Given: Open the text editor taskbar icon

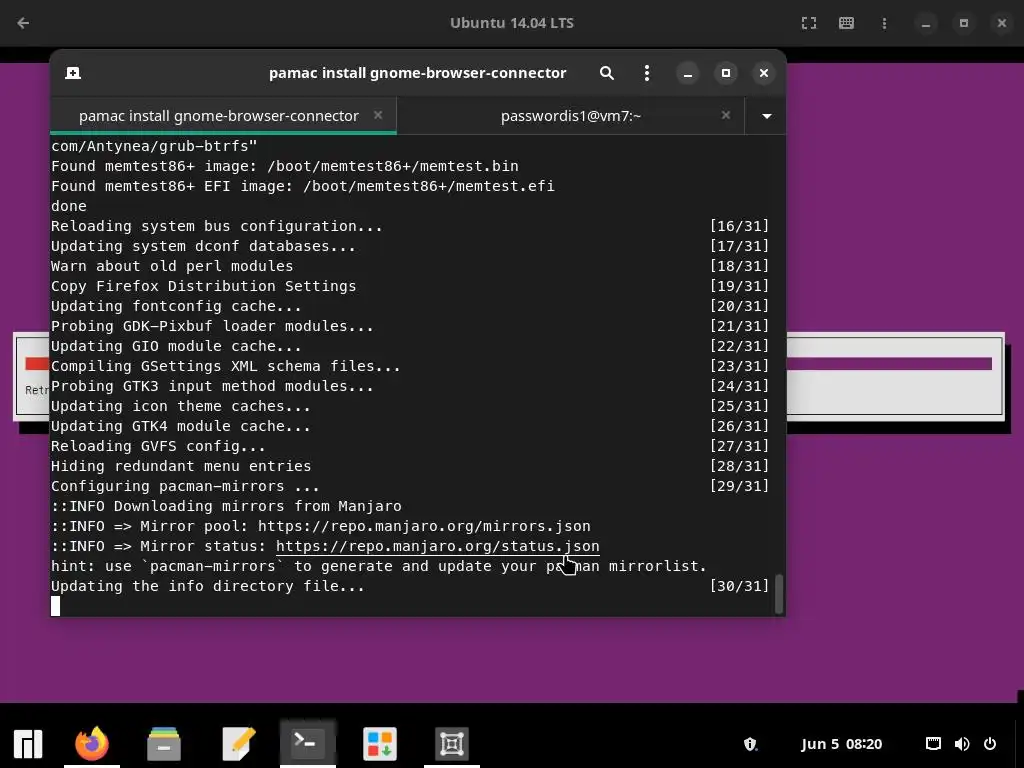Looking at the screenshot, I should [238, 743].
